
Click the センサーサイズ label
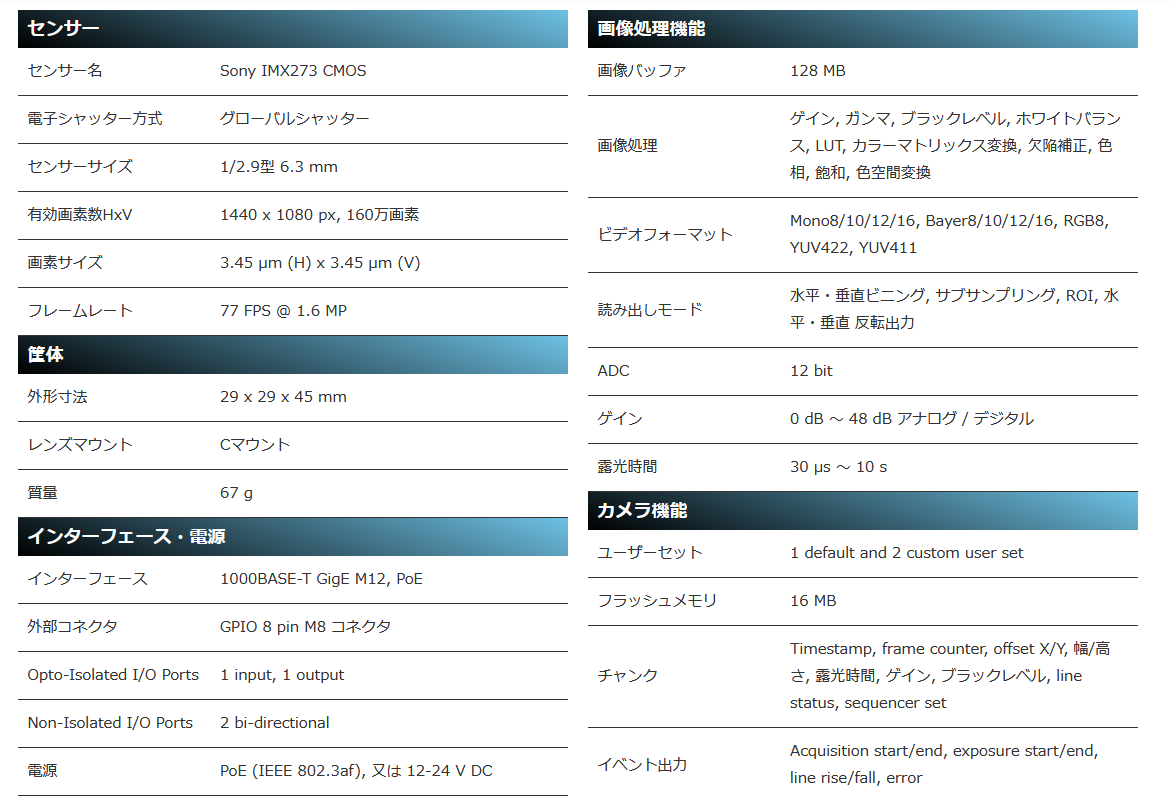(x=80, y=166)
